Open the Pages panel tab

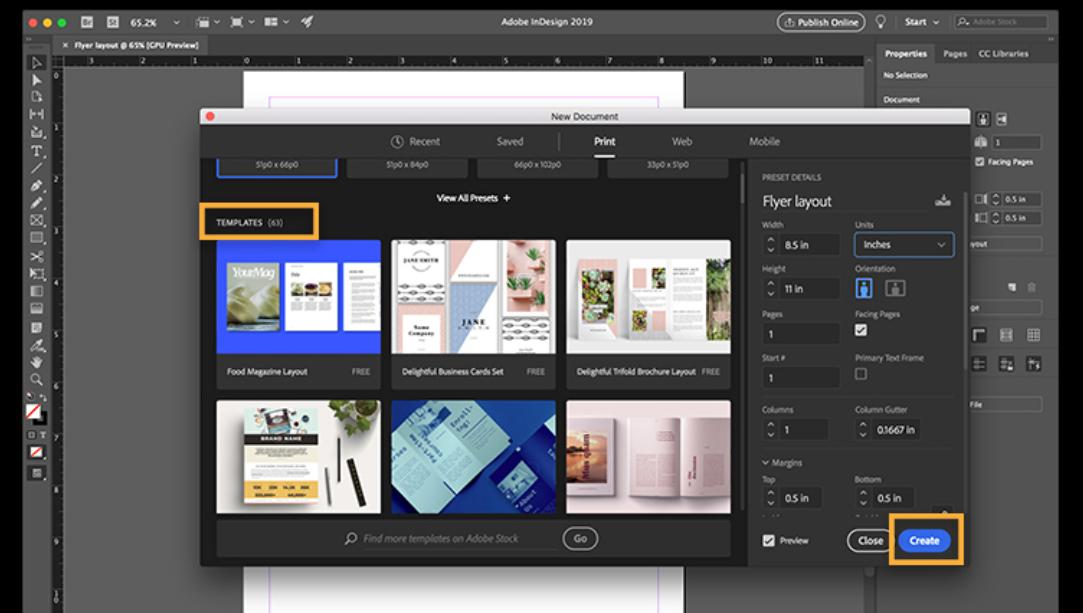tap(955, 54)
